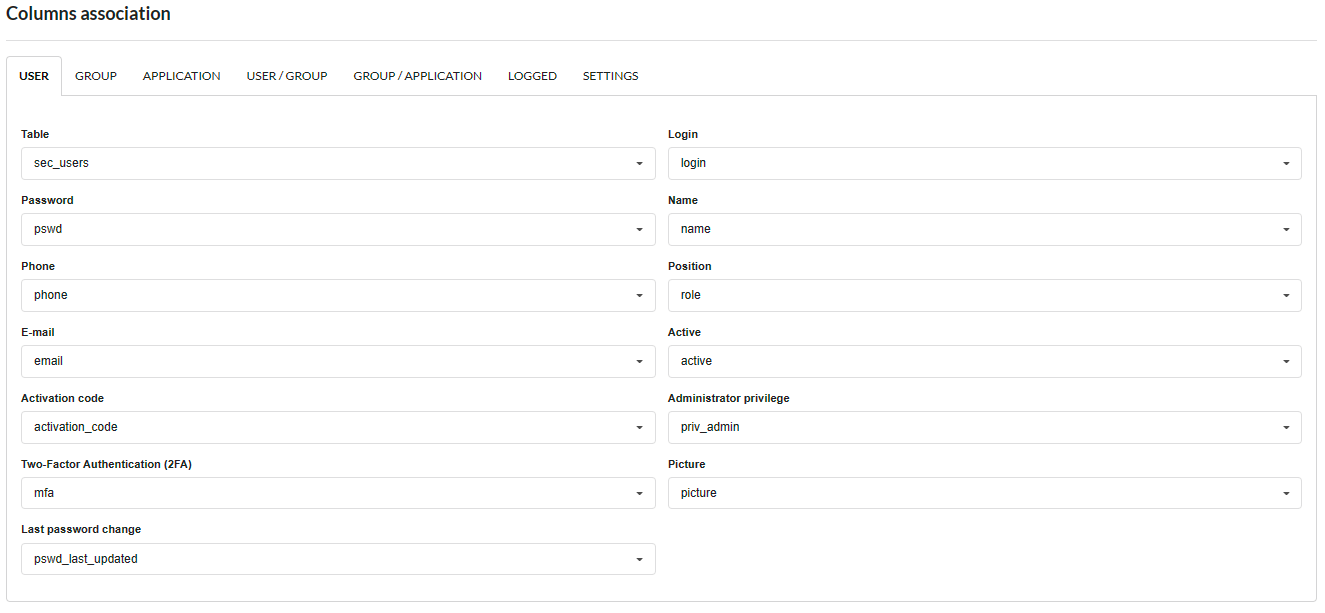Expand the Position dropdown showing role
This screenshot has width=1325, height=613.
(x=983, y=295)
